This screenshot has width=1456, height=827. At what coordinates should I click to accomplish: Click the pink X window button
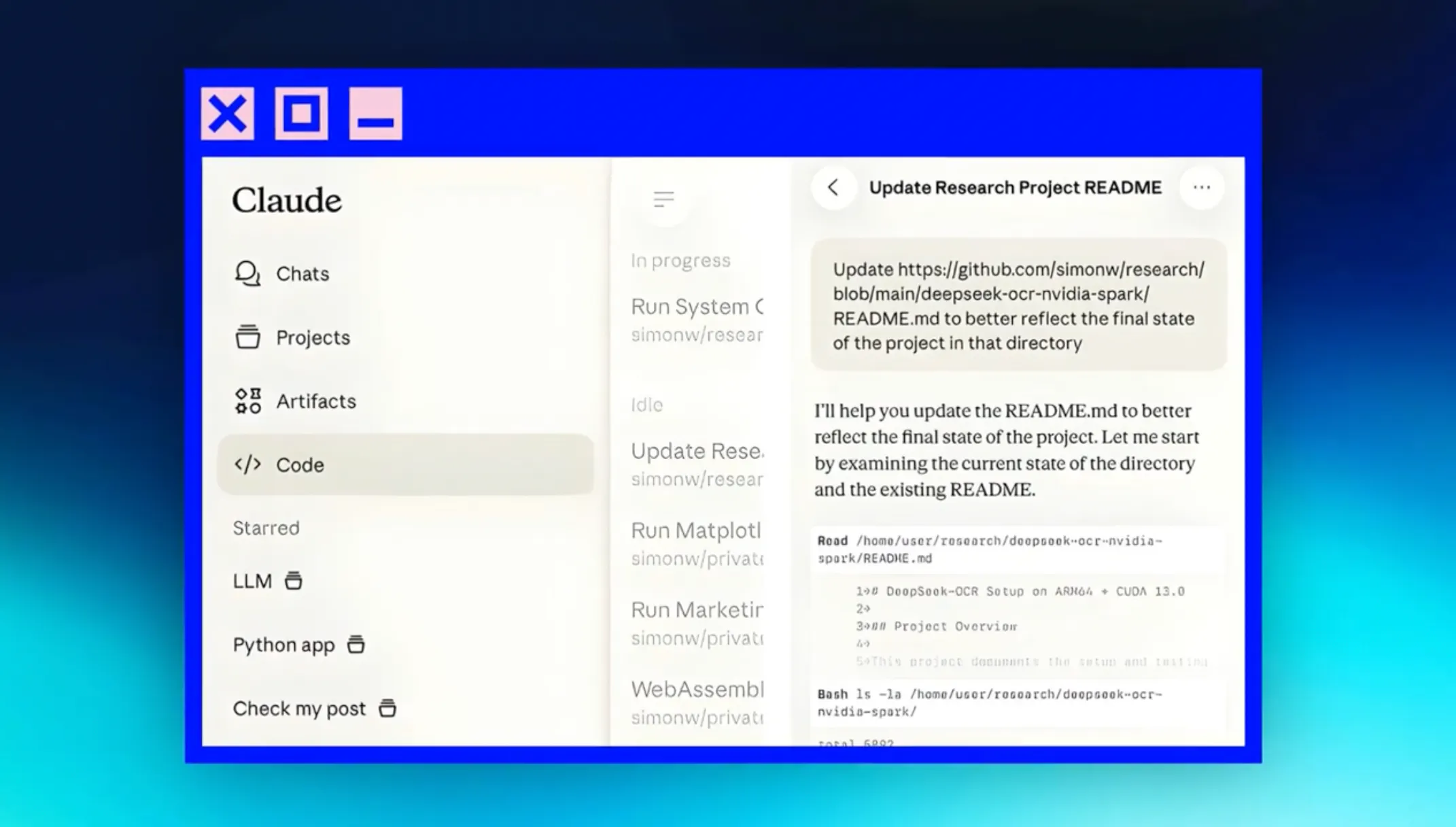click(x=228, y=114)
